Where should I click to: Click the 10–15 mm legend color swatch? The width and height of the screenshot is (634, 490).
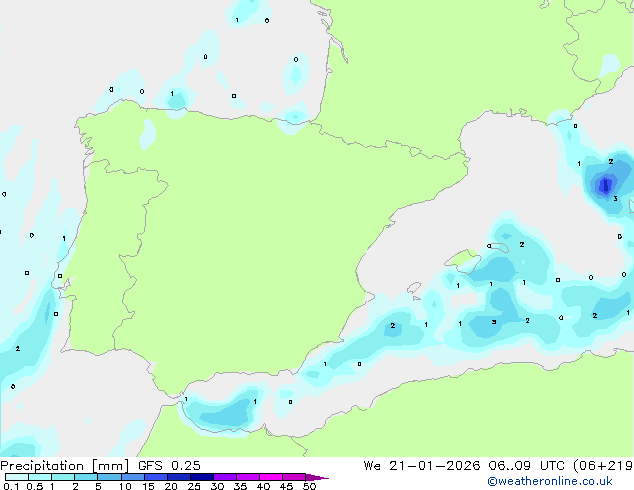pos(133,477)
